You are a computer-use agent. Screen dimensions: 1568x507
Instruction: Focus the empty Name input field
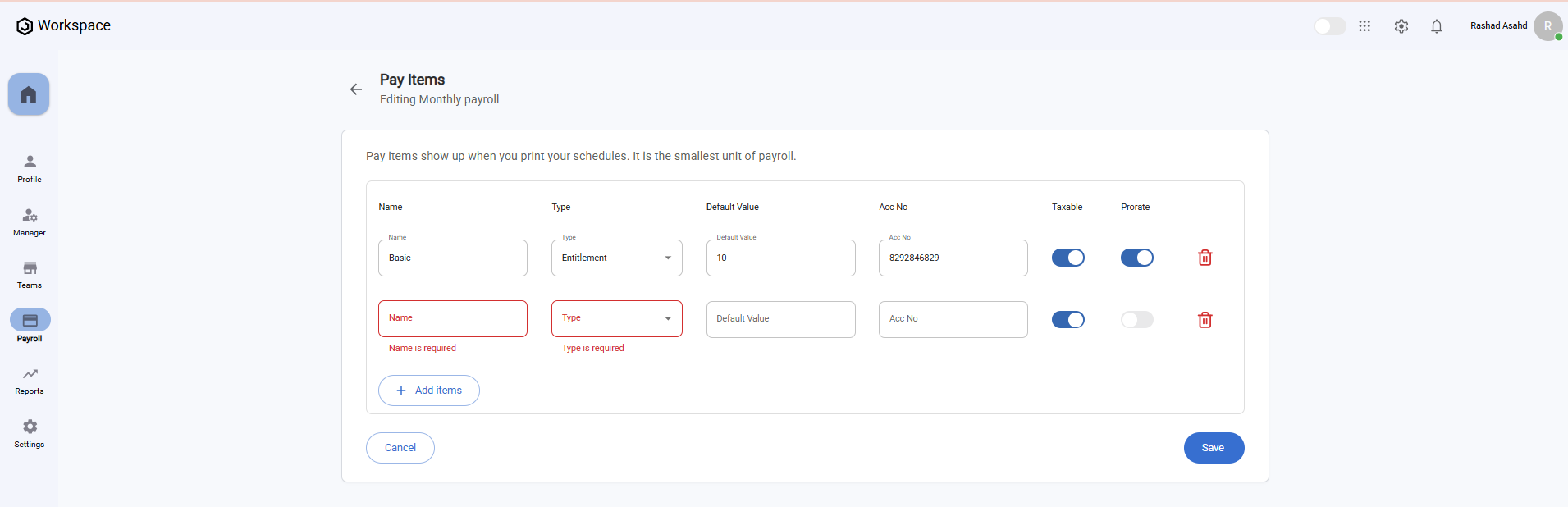pos(452,319)
